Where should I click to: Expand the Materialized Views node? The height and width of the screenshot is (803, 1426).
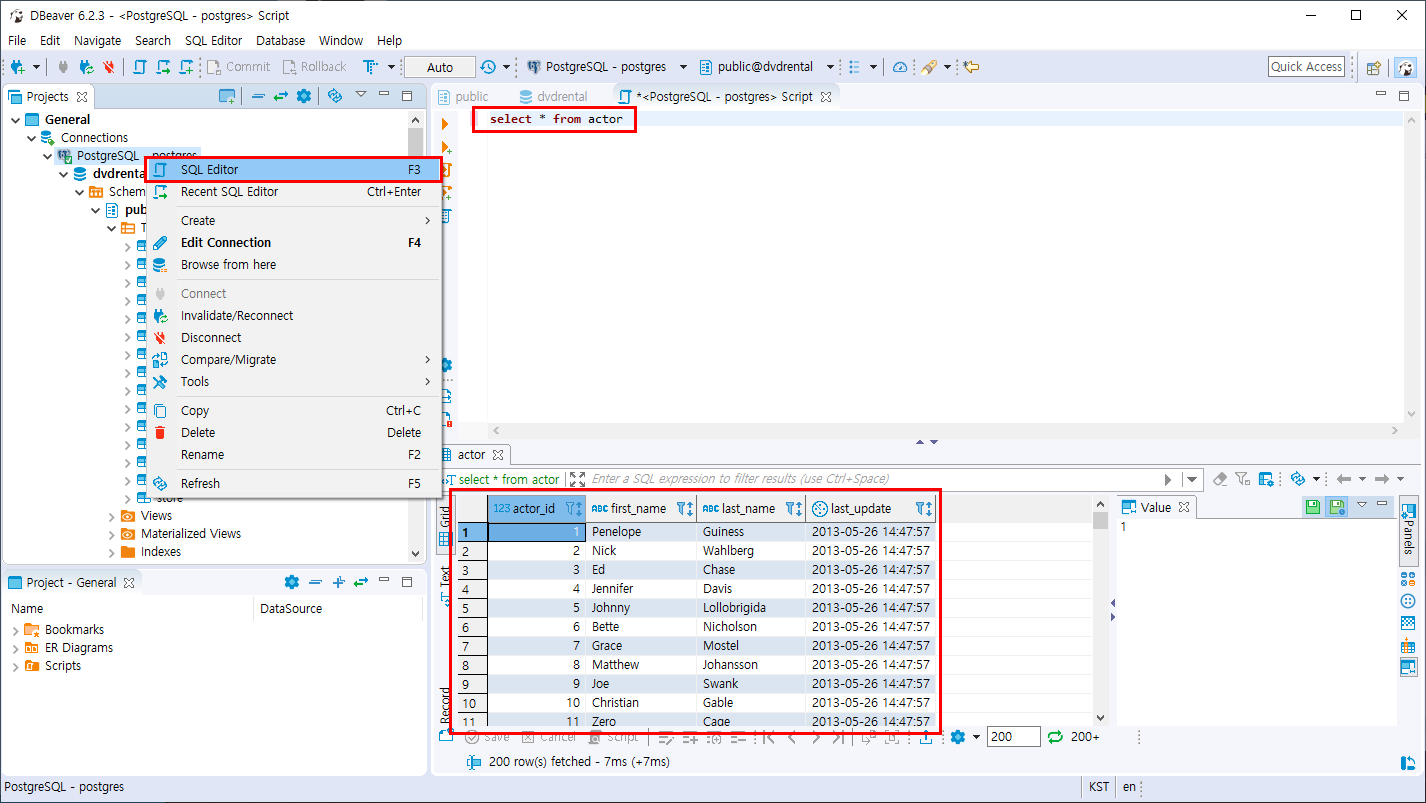click(112, 534)
